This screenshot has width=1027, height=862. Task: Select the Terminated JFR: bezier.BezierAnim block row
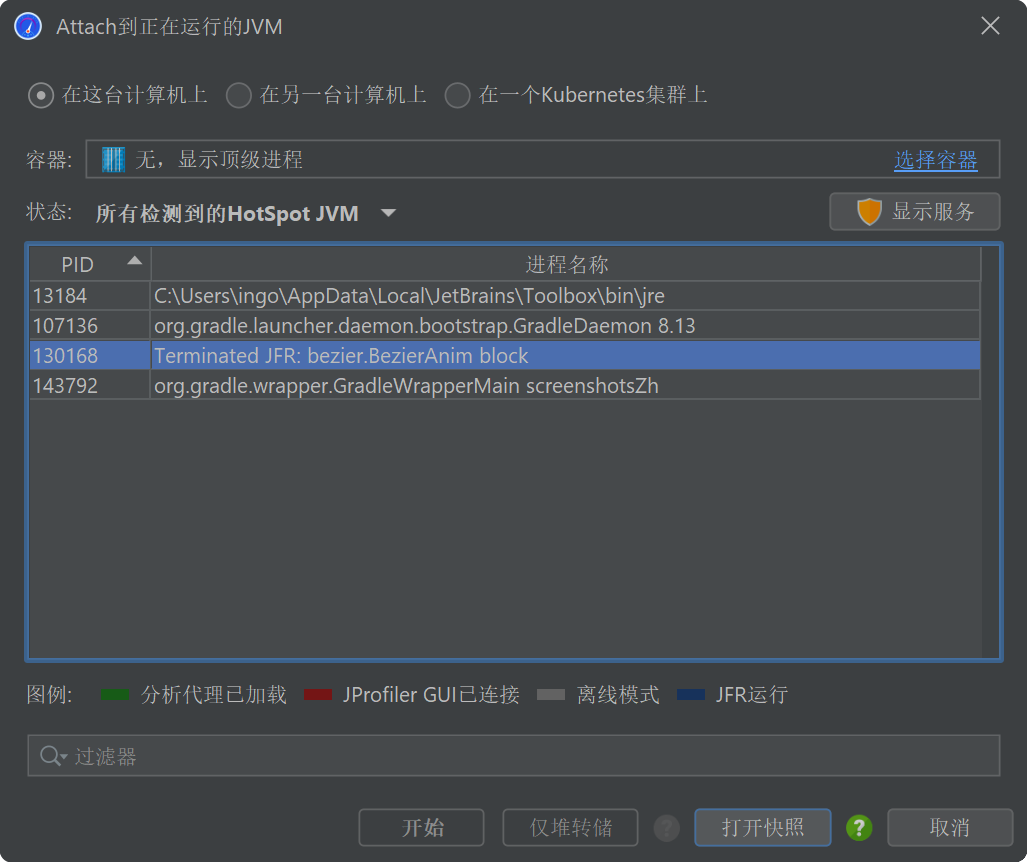pyautogui.click(x=505, y=356)
